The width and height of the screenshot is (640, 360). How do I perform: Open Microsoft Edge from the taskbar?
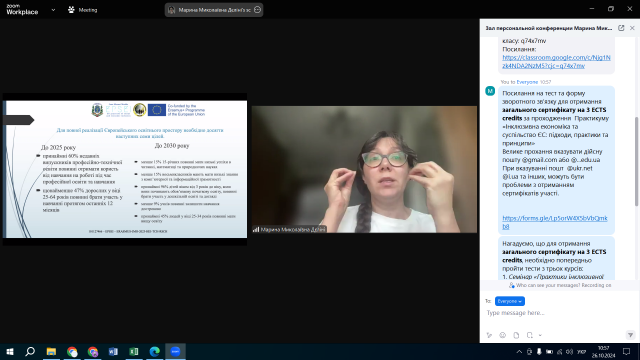tap(155, 351)
